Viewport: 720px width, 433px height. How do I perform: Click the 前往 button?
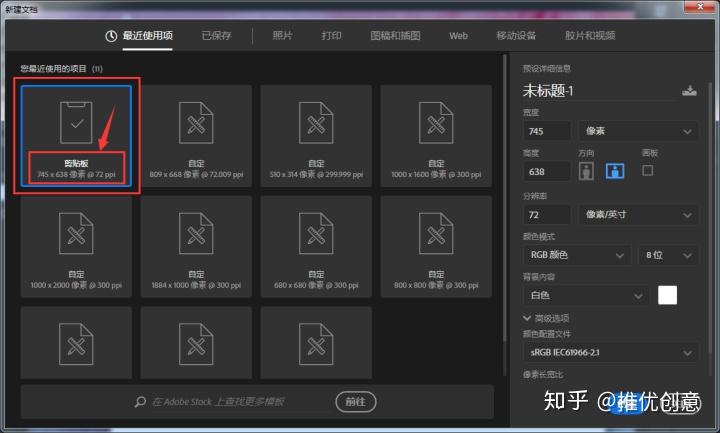click(x=356, y=402)
